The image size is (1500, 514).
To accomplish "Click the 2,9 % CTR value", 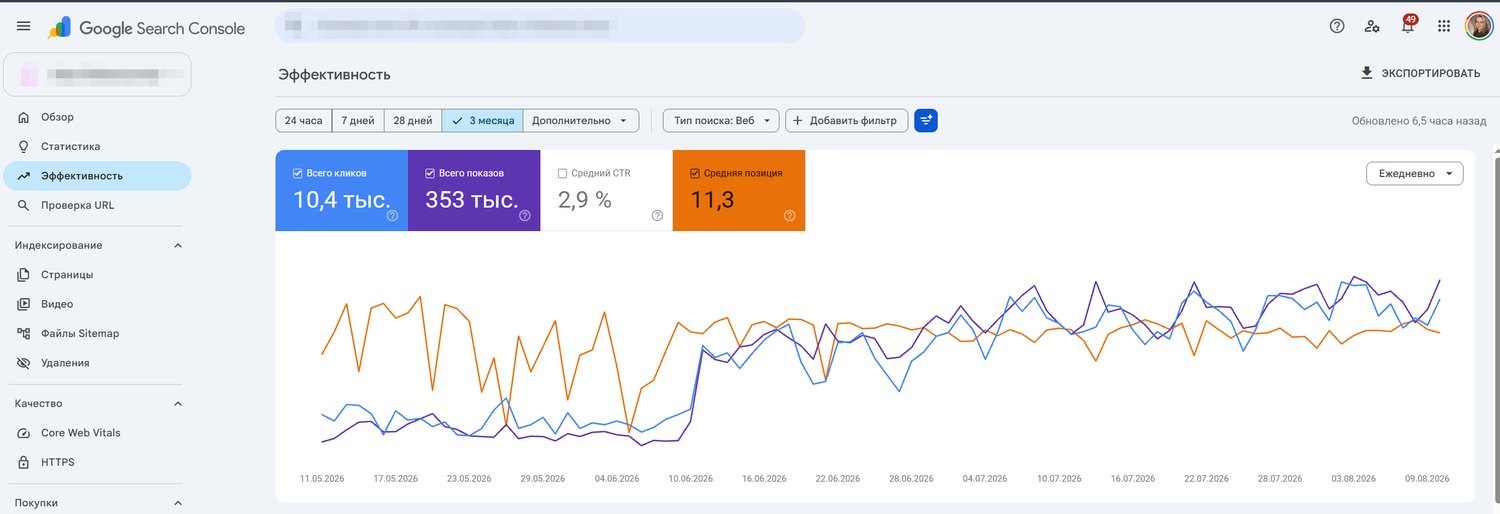I will pyautogui.click(x=585, y=199).
